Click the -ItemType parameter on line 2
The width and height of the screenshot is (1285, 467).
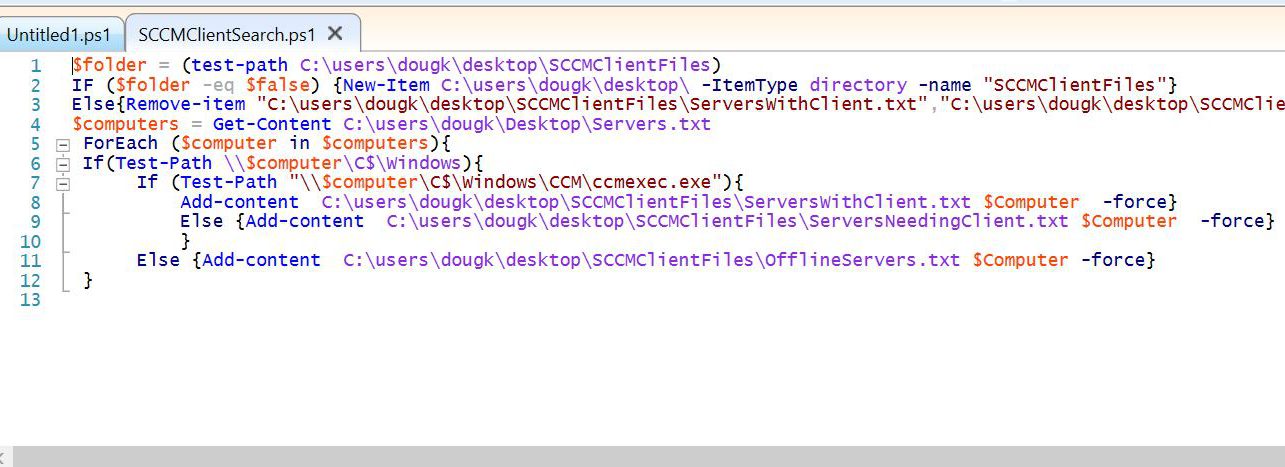(749, 85)
